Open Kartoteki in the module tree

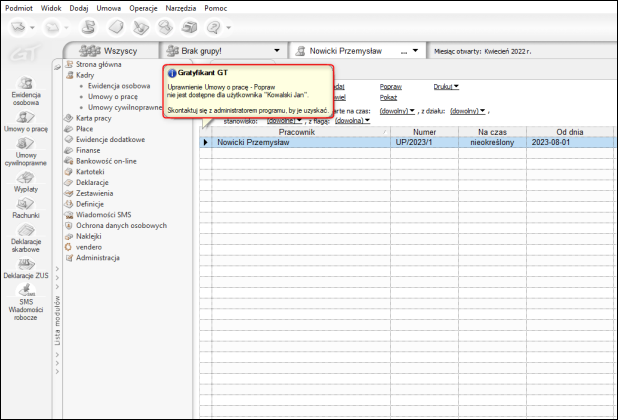click(x=90, y=172)
